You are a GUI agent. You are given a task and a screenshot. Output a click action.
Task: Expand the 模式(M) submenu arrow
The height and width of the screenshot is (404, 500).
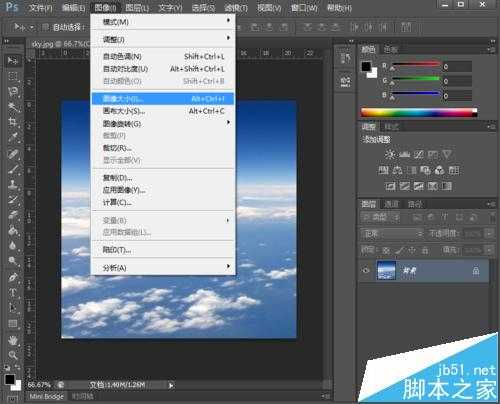pyautogui.click(x=228, y=21)
